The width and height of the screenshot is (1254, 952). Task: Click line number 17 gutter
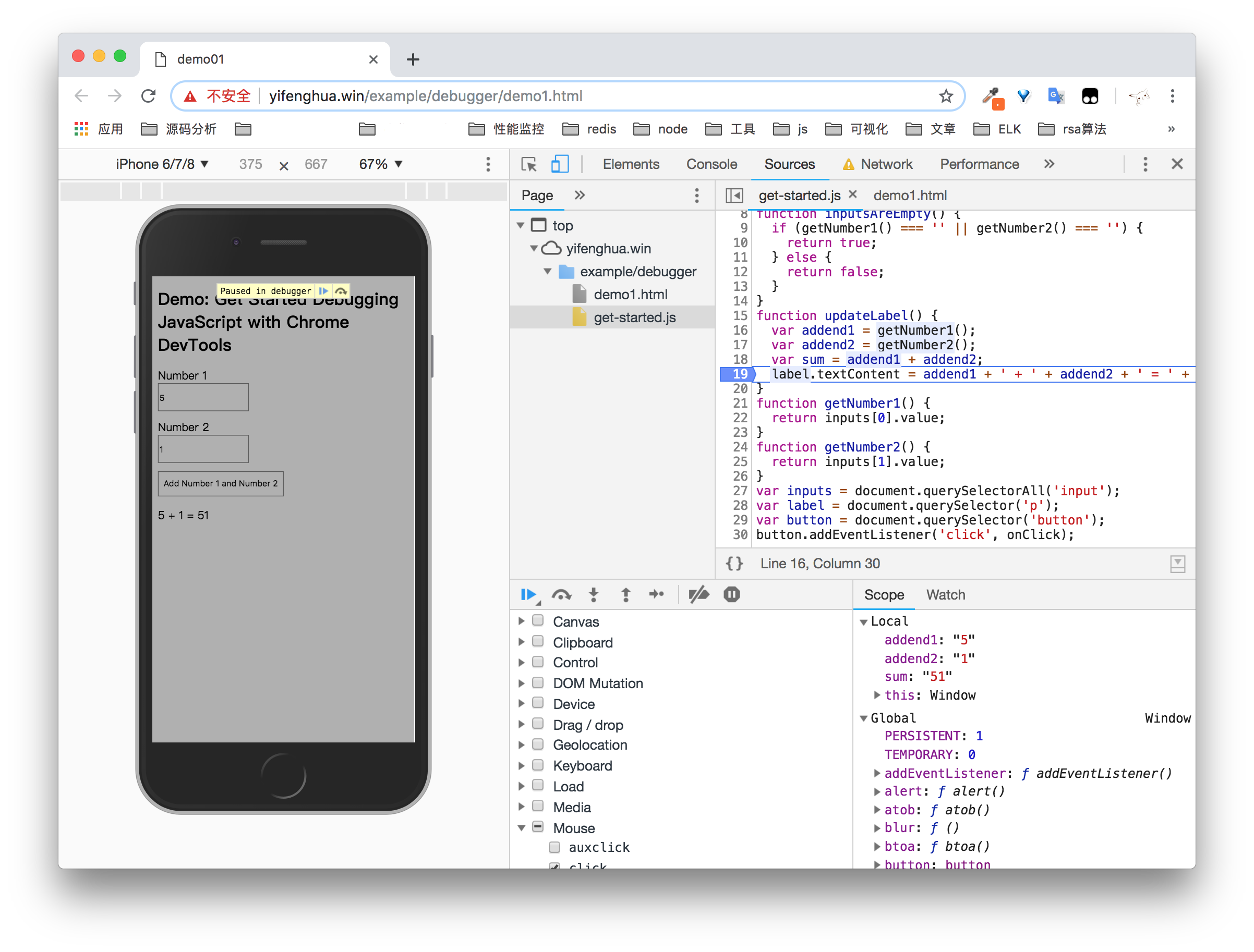point(740,345)
